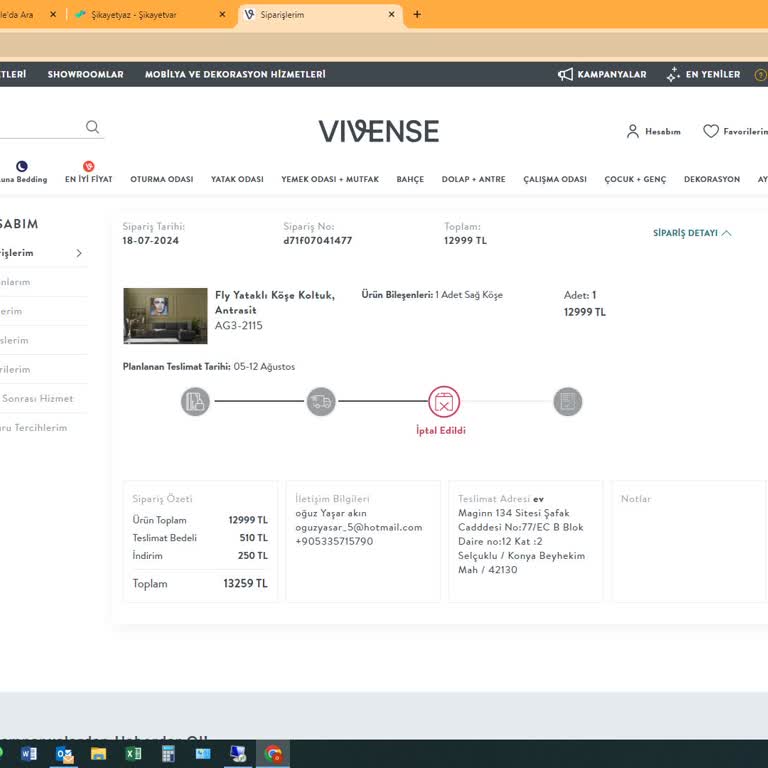The image size is (768, 768).
Task: Close the Siparişlerim browser tab
Action: coord(391,14)
